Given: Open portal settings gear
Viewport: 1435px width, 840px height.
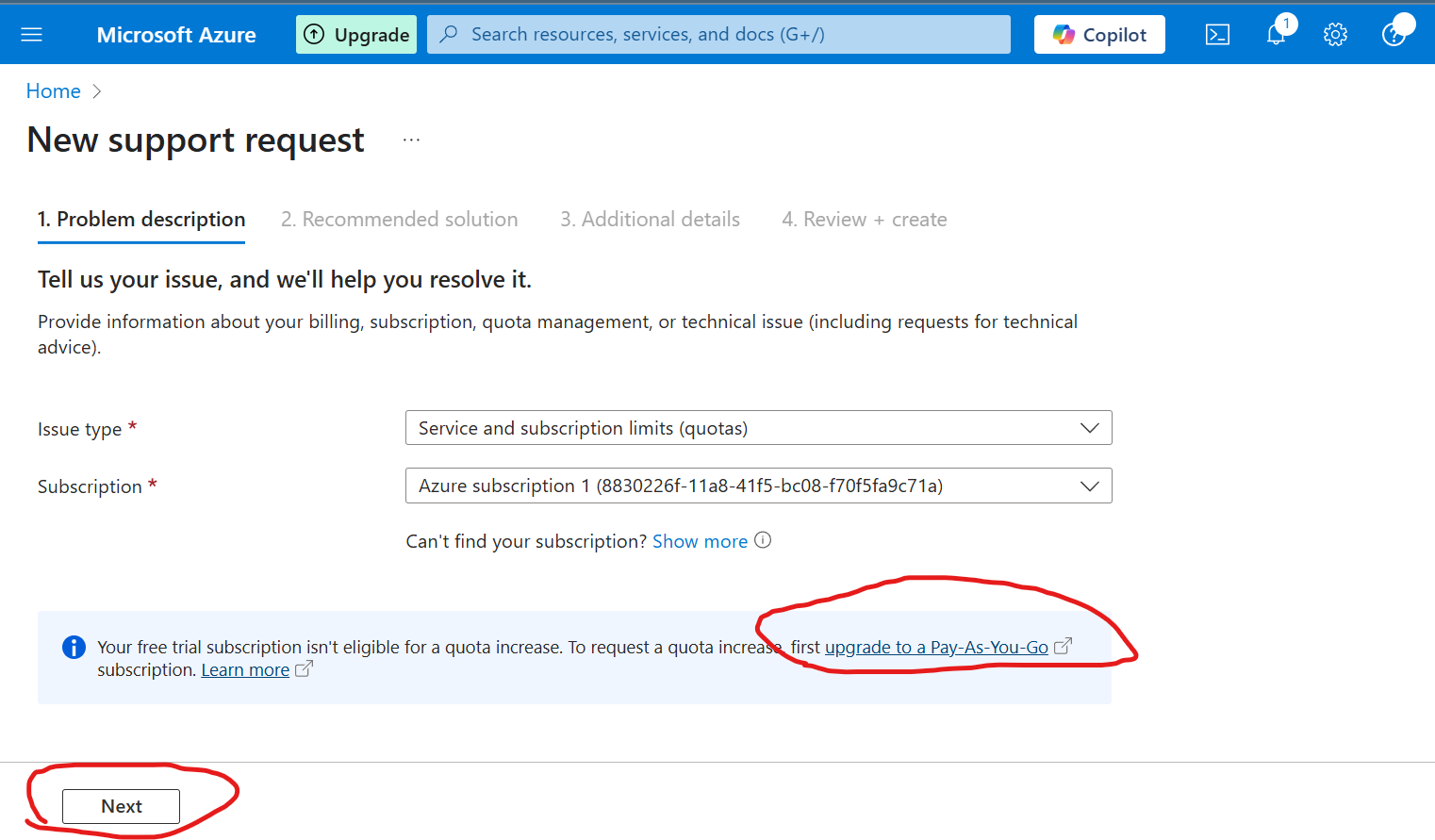Looking at the screenshot, I should [1335, 35].
